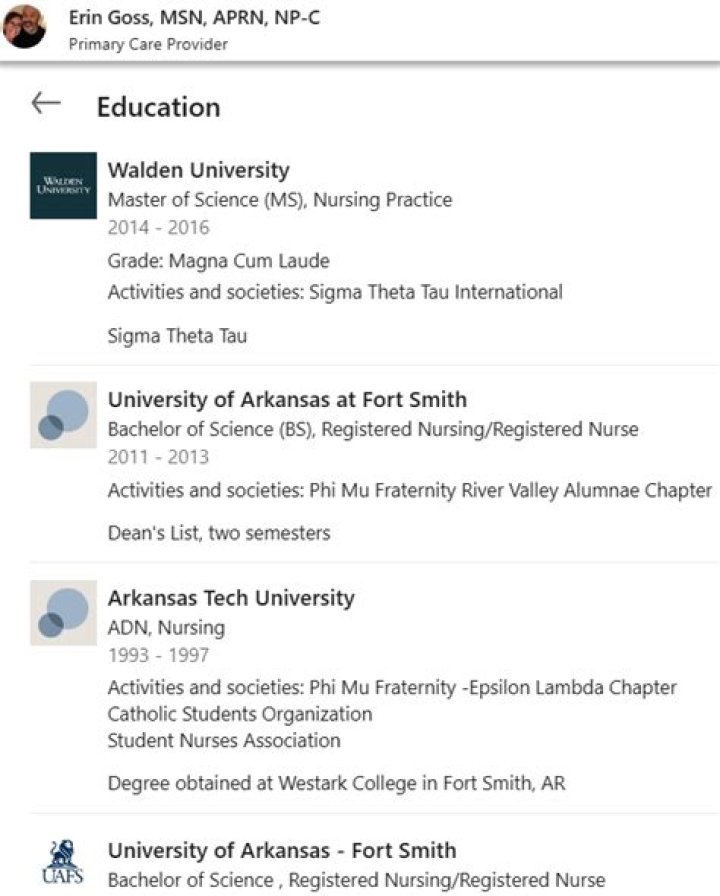Select the Degree obtained at Westark College note
Screen dimensions: 720x896
pyautogui.click(x=336, y=783)
